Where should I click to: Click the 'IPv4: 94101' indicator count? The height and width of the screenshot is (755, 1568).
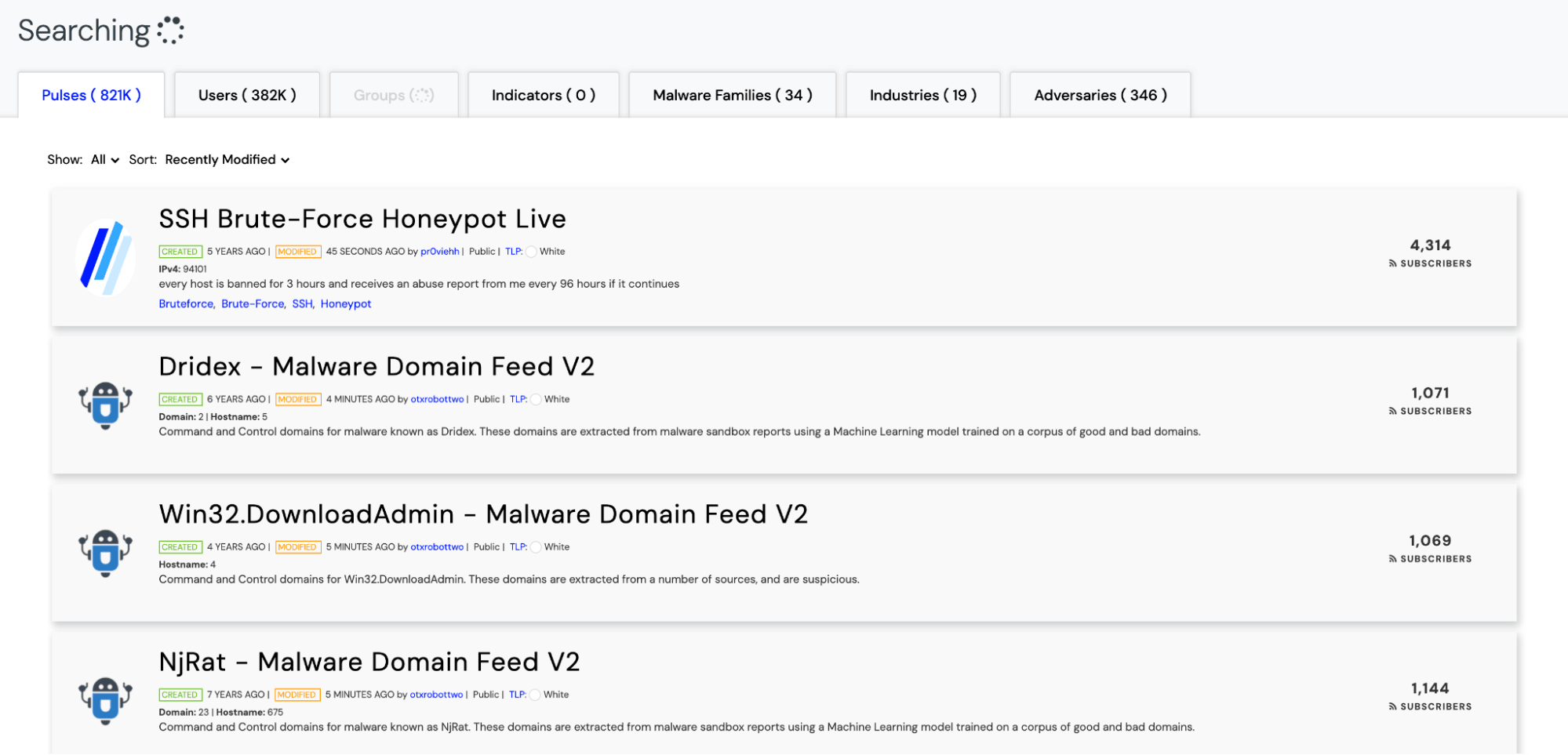[183, 269]
